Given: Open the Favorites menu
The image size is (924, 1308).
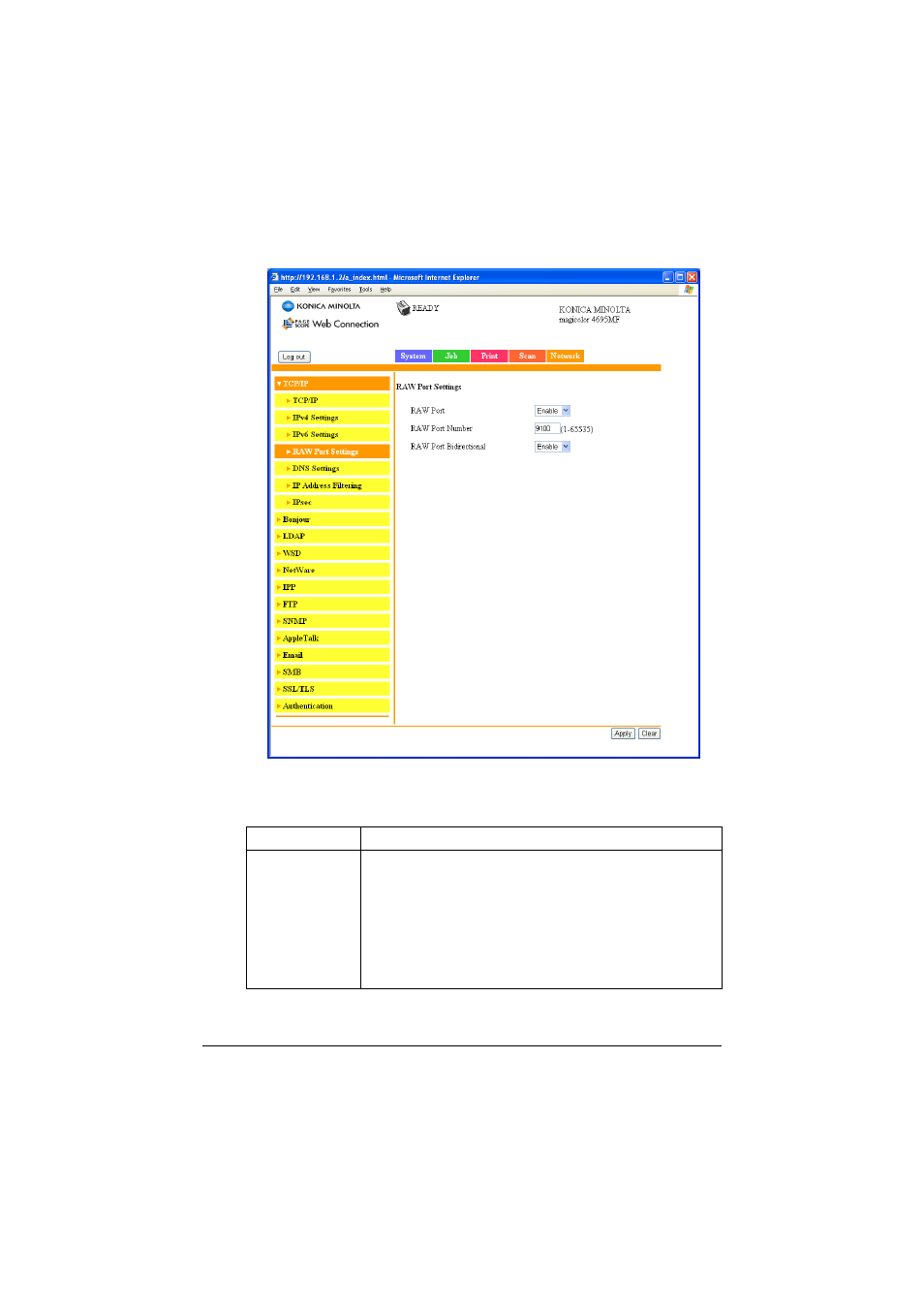Looking at the screenshot, I should coord(339,289).
